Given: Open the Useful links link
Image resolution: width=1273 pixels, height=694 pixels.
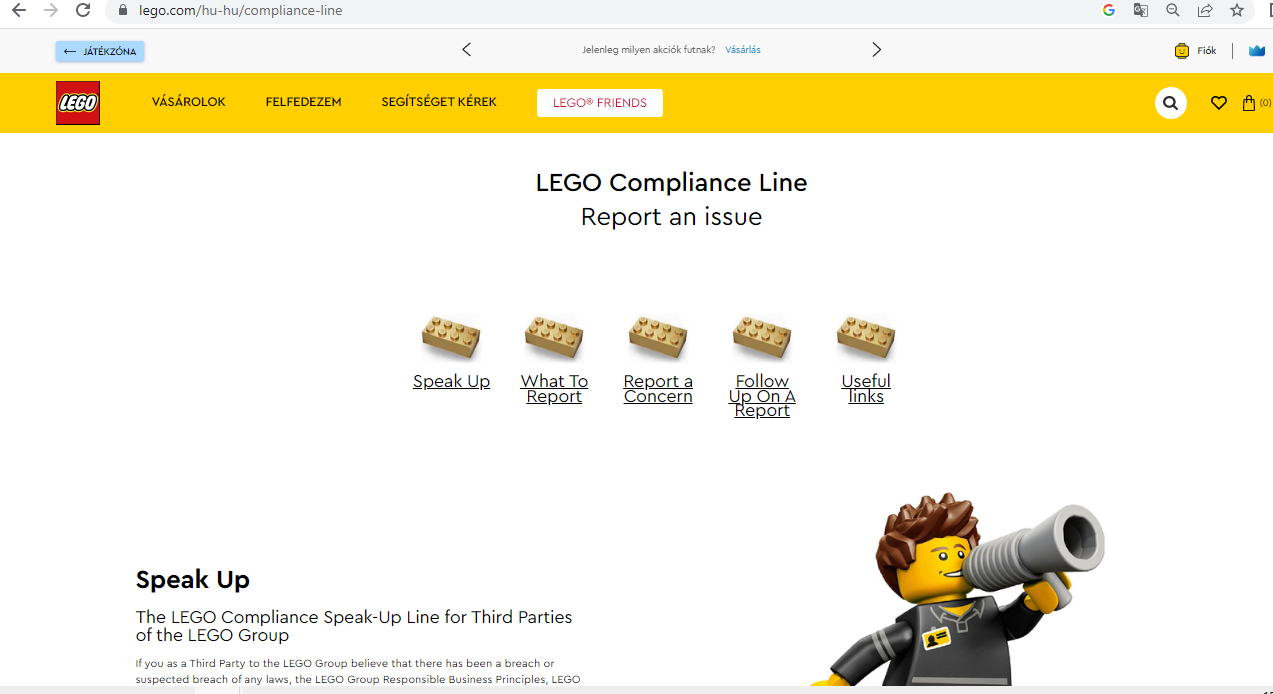Looking at the screenshot, I should [866, 389].
